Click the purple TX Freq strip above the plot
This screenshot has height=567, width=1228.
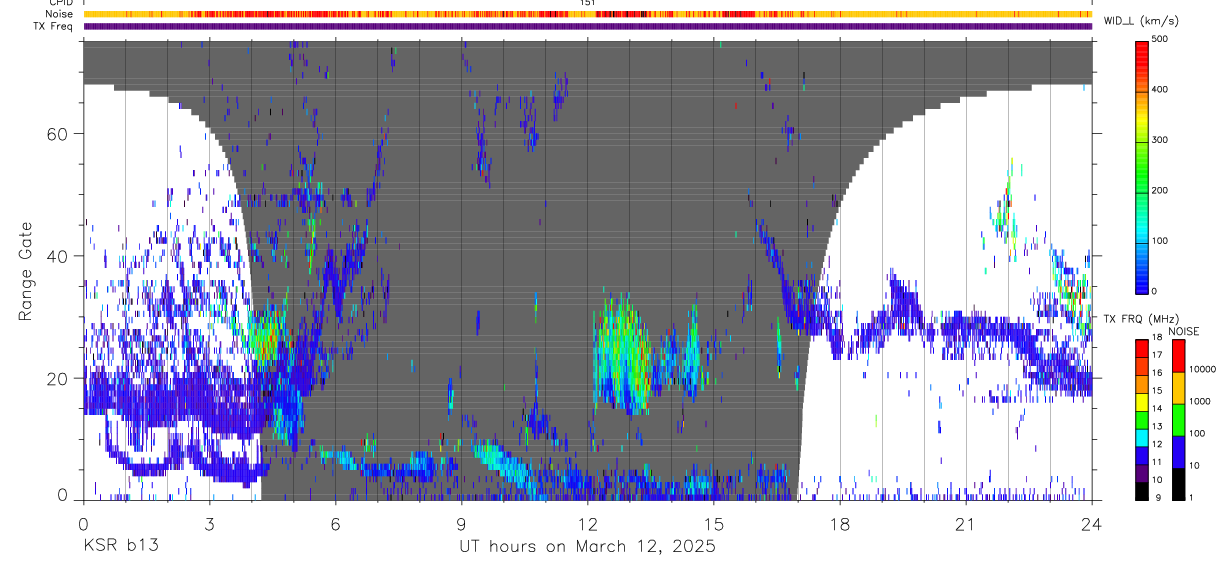click(587, 26)
